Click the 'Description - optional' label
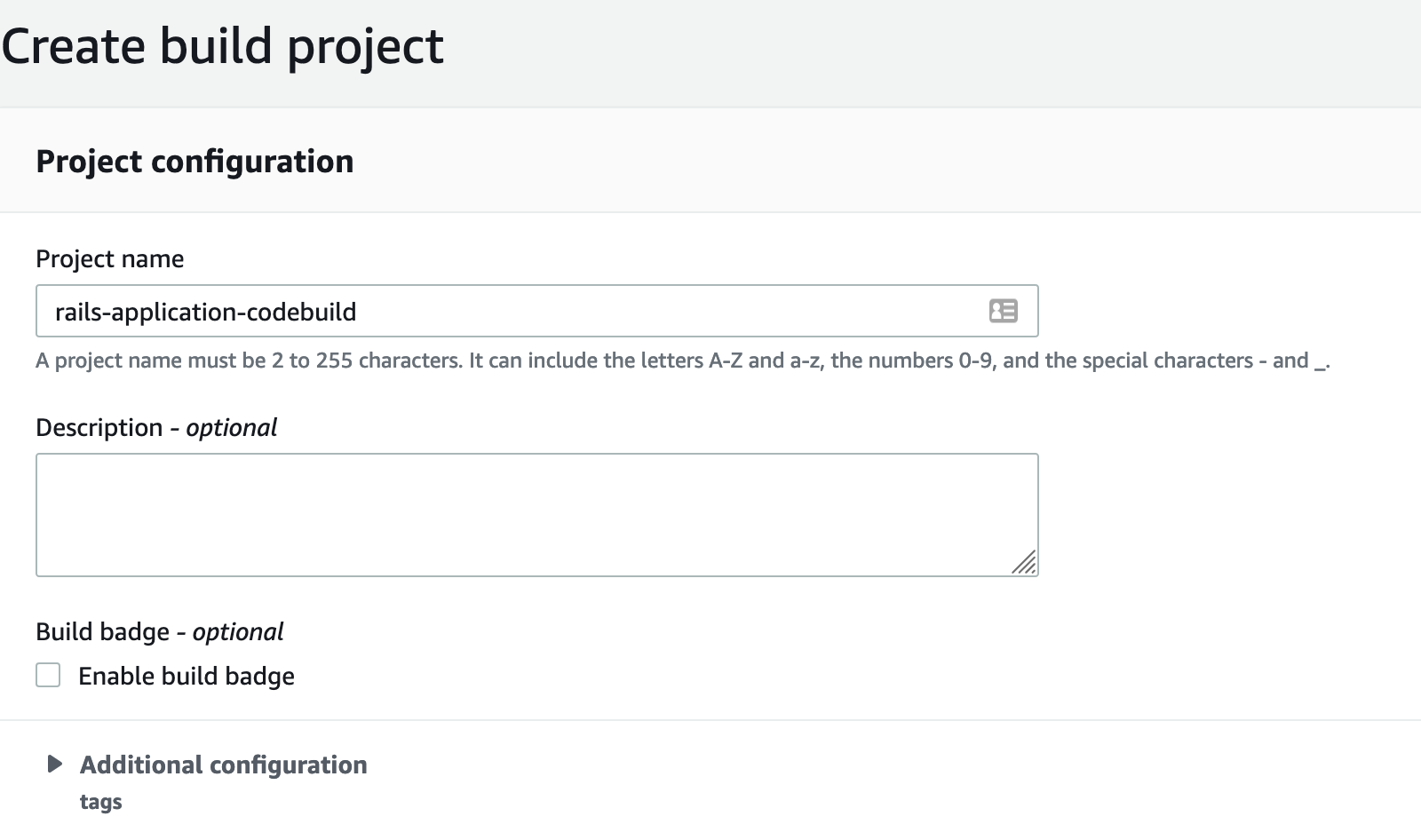The width and height of the screenshot is (1421, 840). (155, 428)
